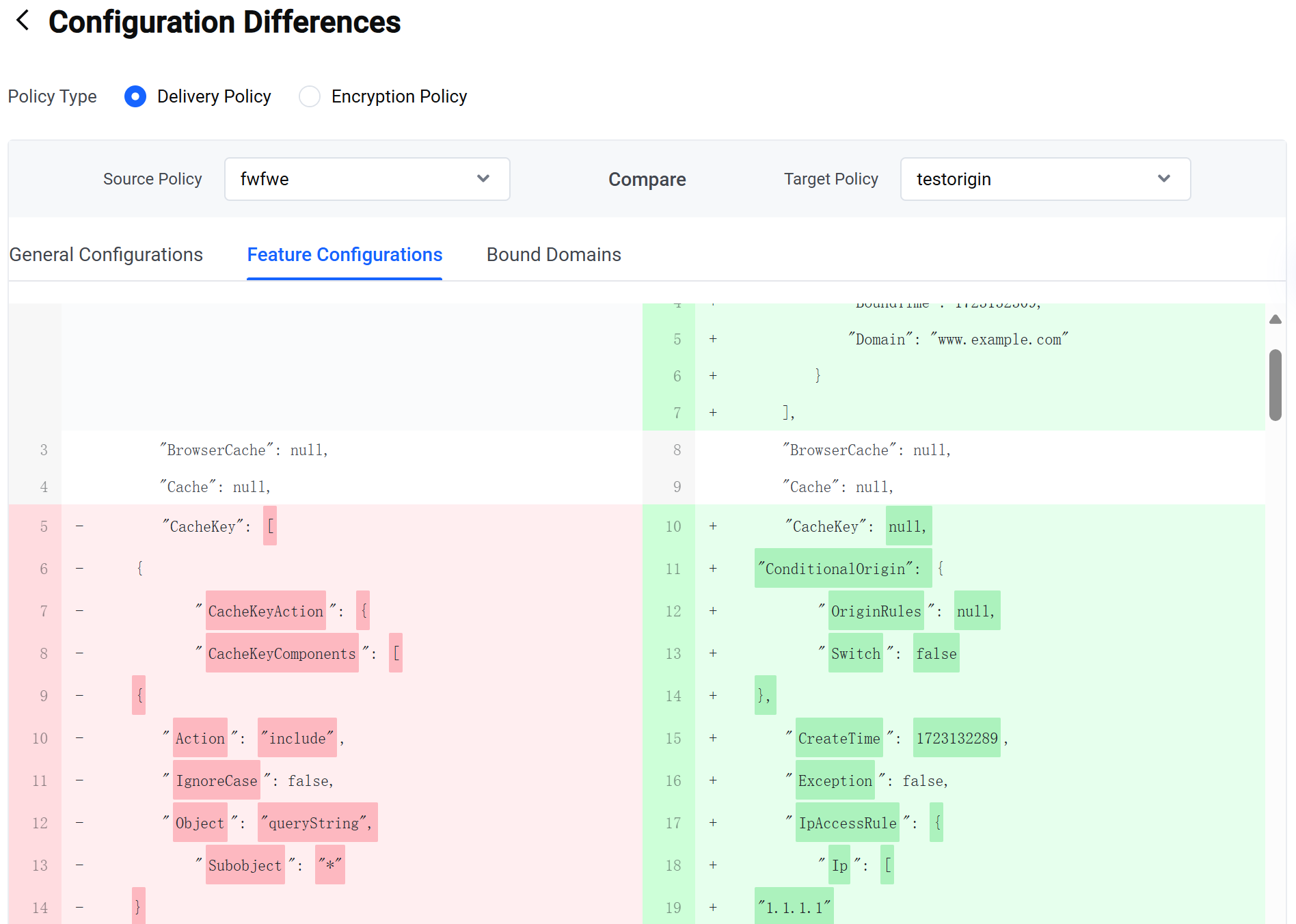The height and width of the screenshot is (924, 1296).
Task: Click the "1.1.1.1" IP value
Action: click(794, 908)
